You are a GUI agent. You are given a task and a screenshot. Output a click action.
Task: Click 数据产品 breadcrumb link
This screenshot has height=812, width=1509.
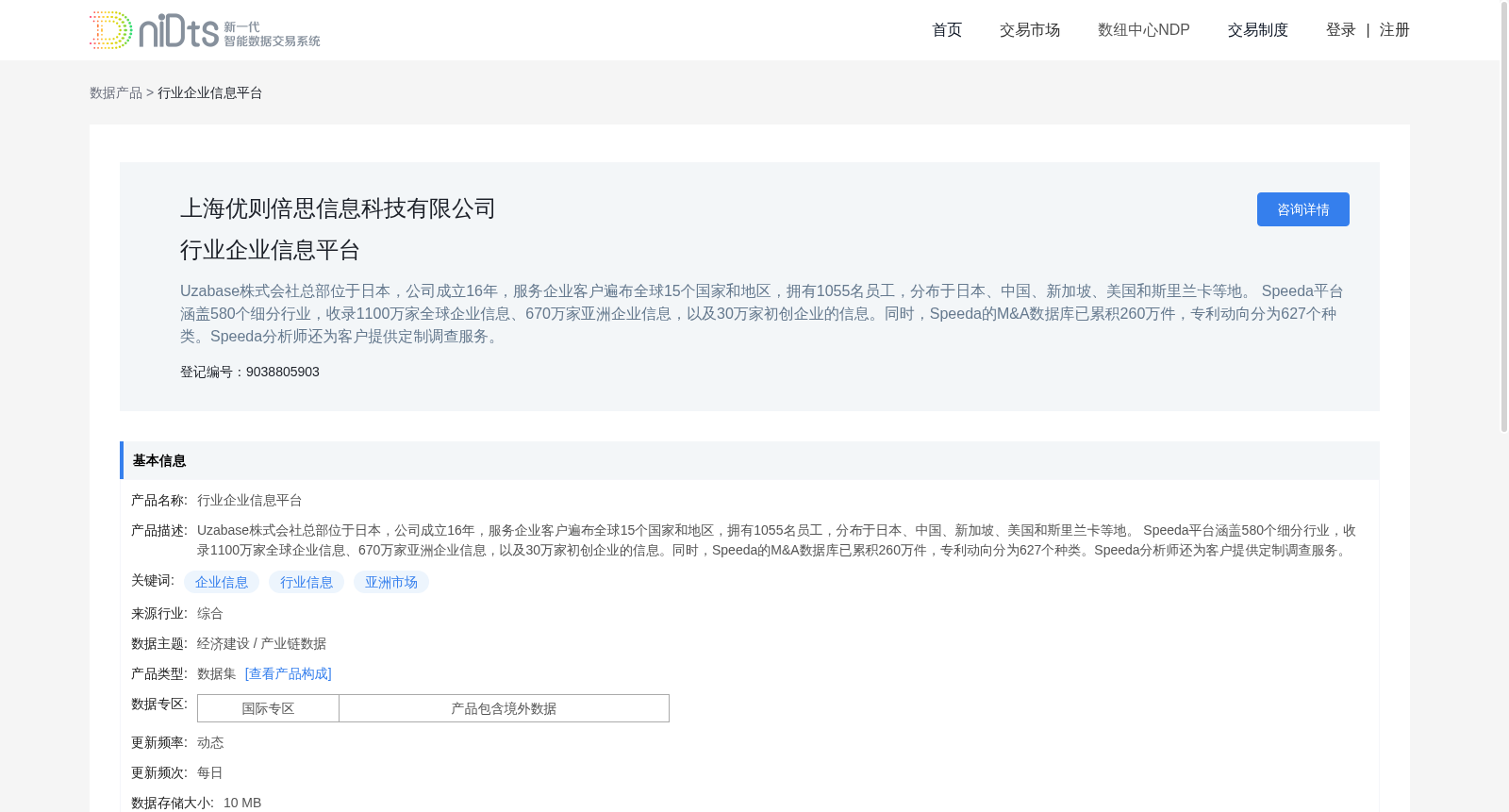point(116,92)
